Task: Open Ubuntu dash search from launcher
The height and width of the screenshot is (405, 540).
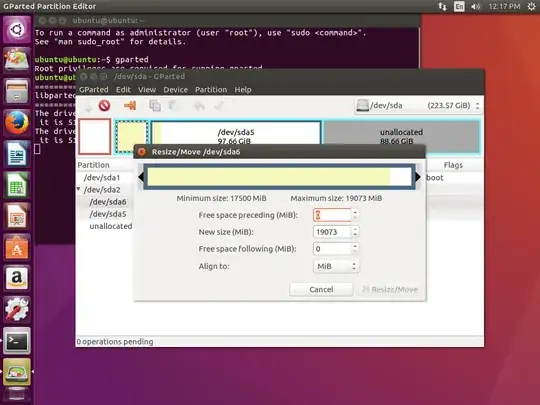Action: coord(17,30)
